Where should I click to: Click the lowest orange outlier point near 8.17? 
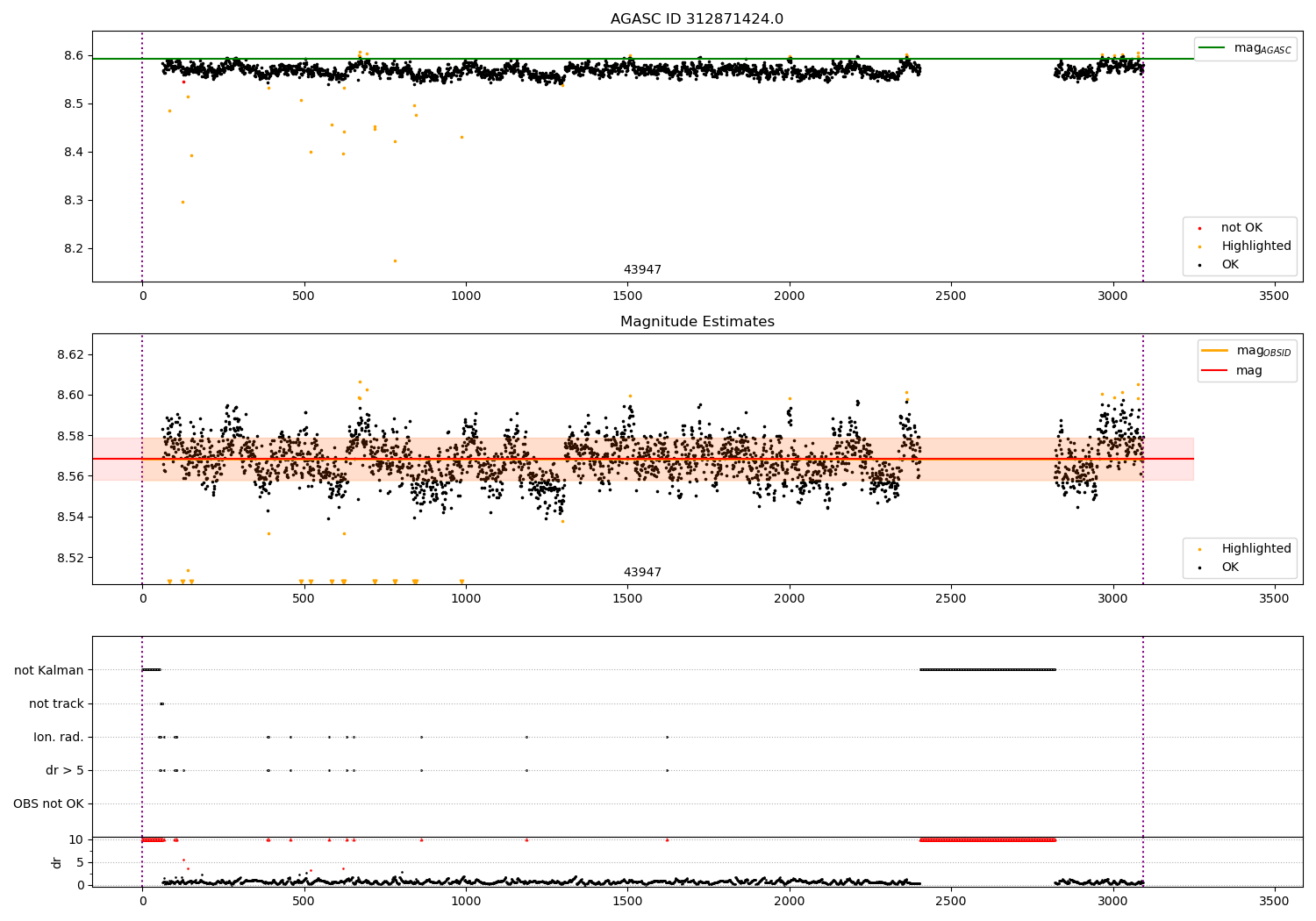395,261
